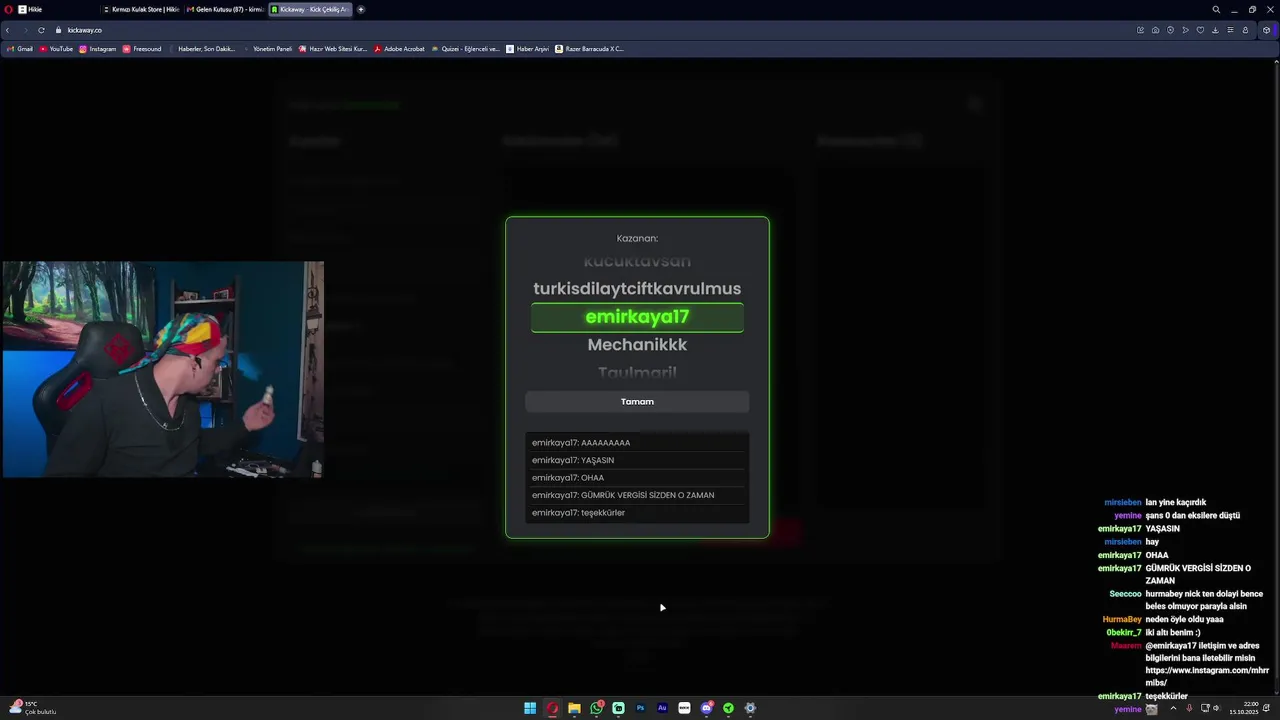Screen dimensions: 1280x720
Task: Open weather widget showing 15°C
Action: tap(32, 708)
